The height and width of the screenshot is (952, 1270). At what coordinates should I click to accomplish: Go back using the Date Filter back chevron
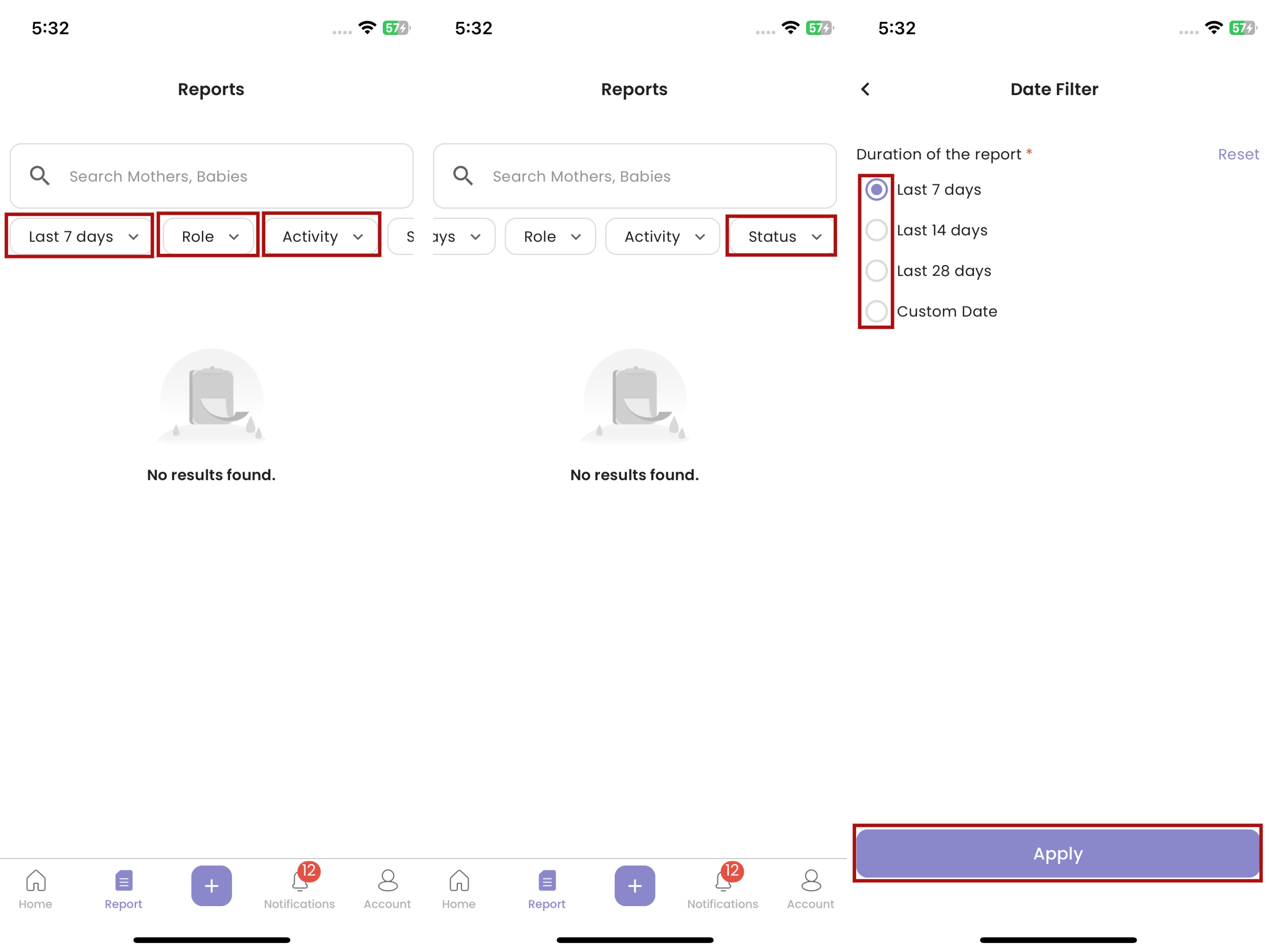[866, 89]
